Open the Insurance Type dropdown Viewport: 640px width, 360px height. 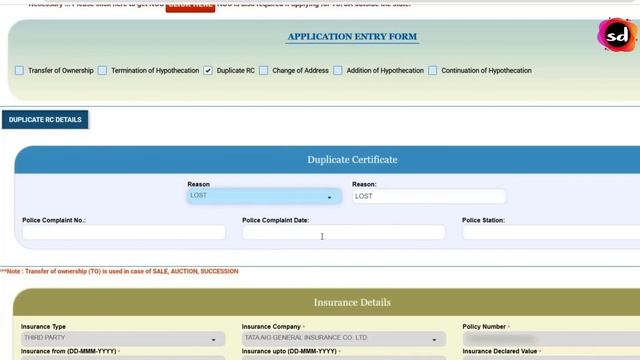tap(123, 338)
